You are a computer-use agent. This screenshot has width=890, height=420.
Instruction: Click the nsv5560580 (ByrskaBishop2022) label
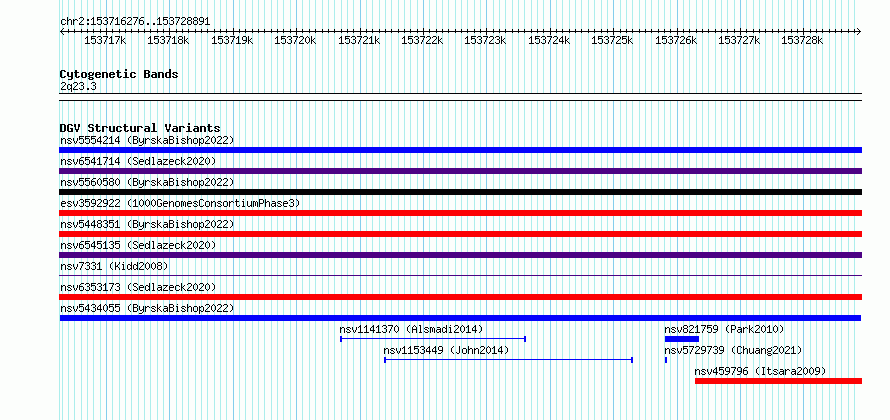(x=147, y=182)
